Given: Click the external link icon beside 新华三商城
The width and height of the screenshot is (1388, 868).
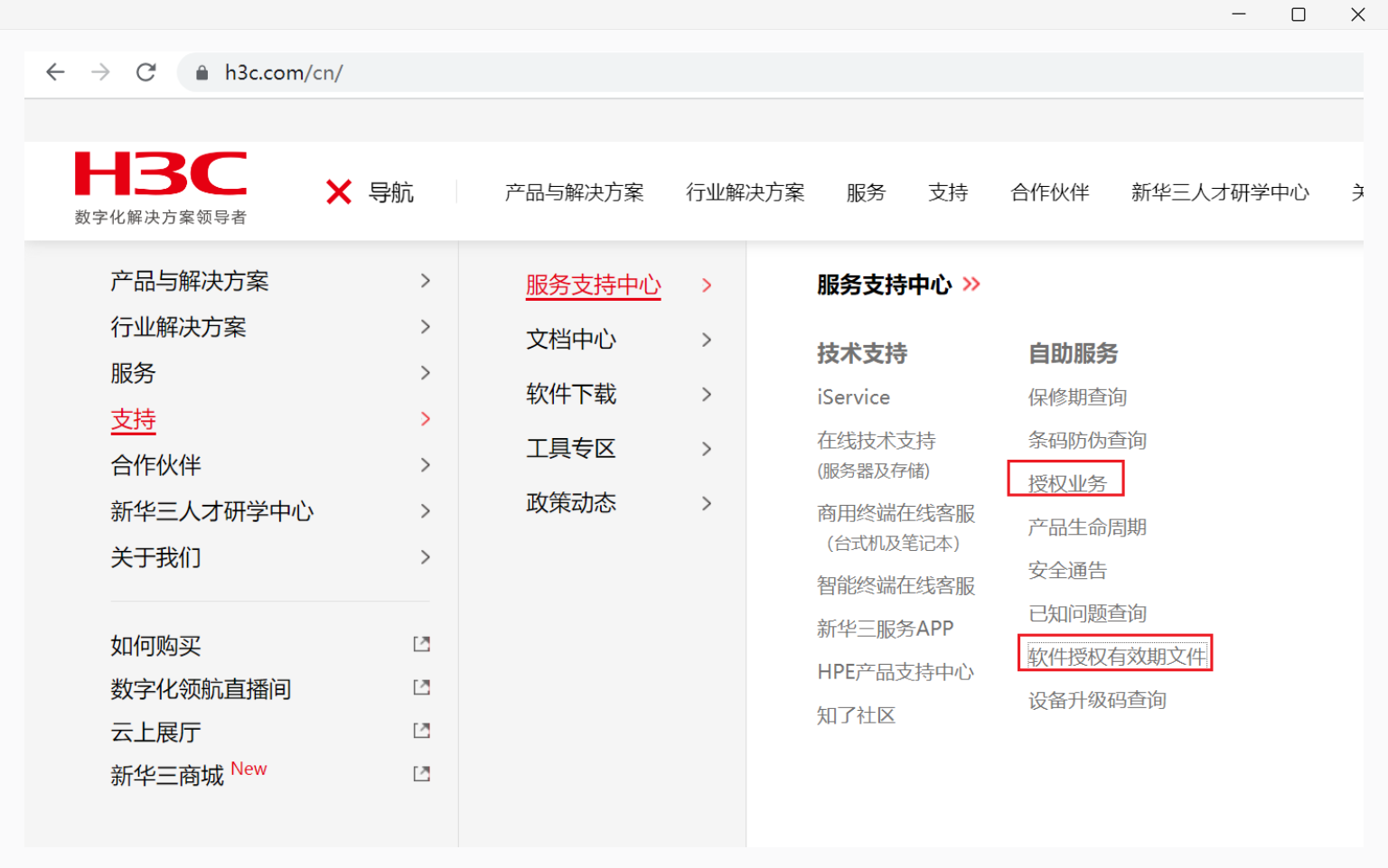Looking at the screenshot, I should (421, 774).
